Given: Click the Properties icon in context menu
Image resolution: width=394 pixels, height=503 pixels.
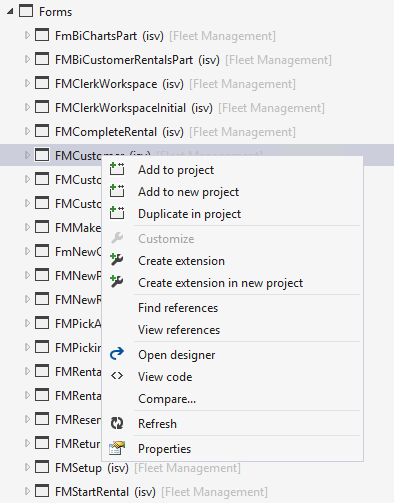Looking at the screenshot, I should 117,448.
